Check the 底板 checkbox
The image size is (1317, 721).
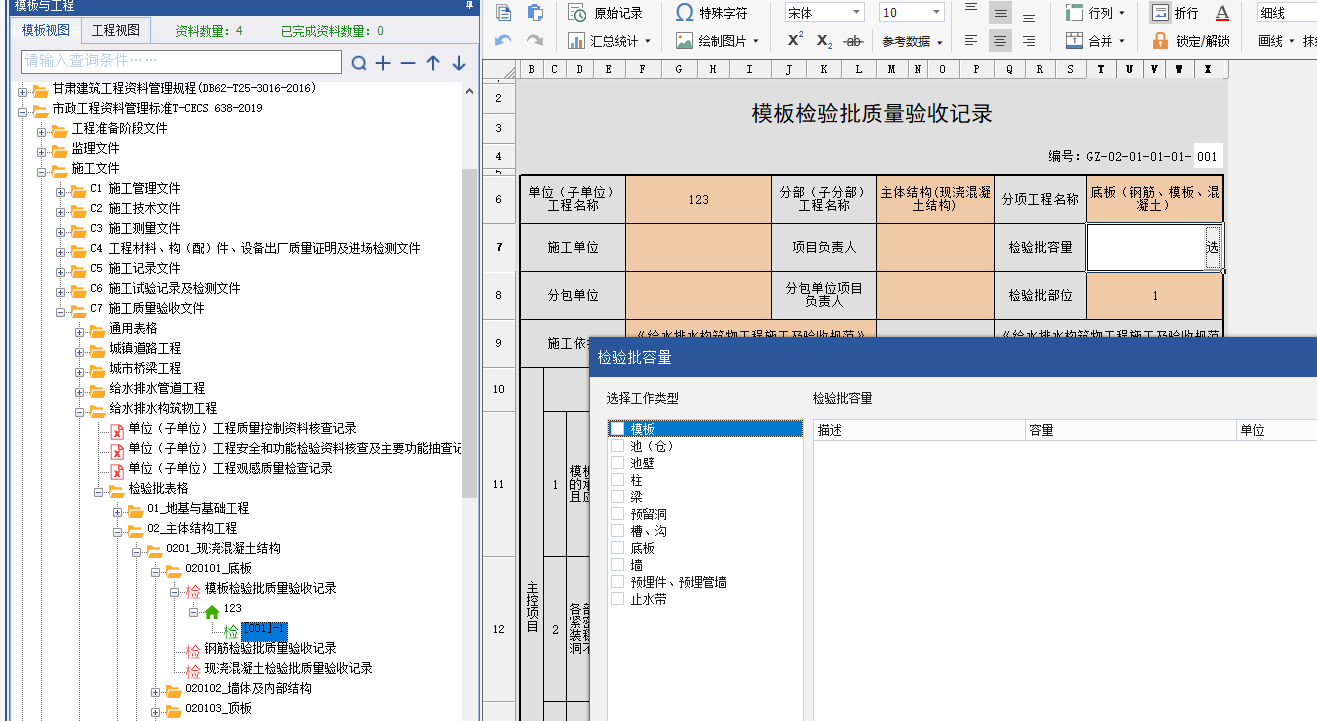click(617, 547)
